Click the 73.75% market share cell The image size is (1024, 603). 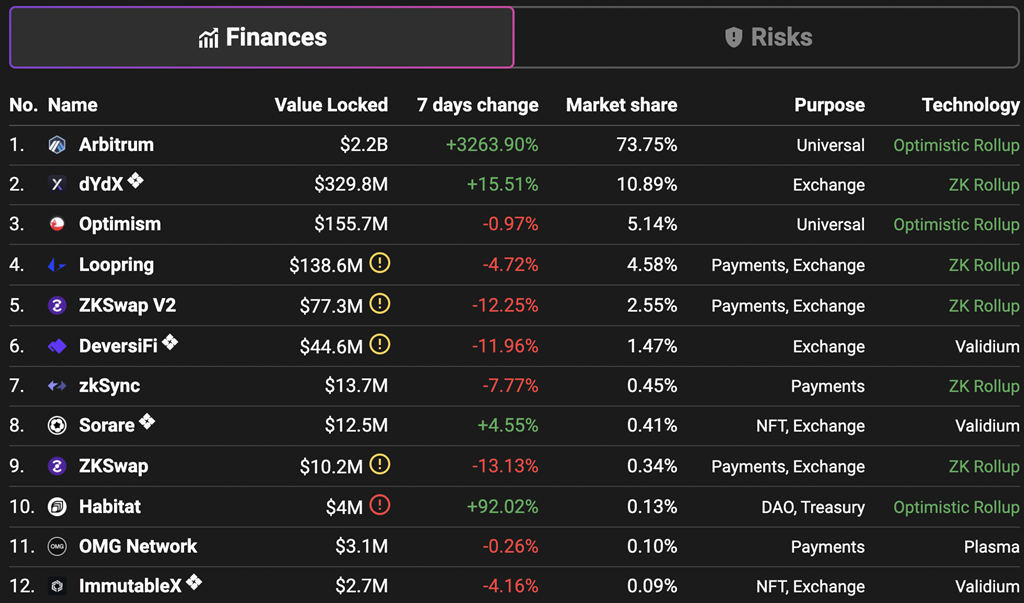pyautogui.click(x=647, y=145)
